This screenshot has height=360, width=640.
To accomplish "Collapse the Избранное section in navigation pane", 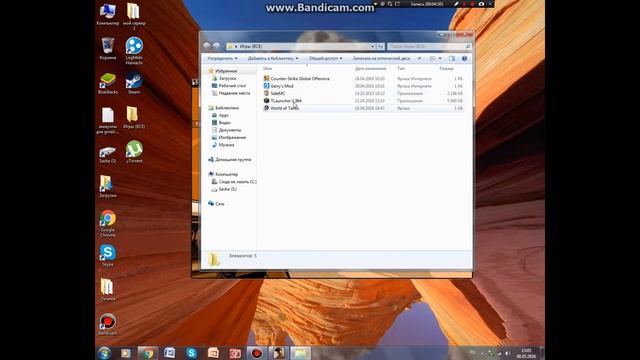I will point(222,71).
